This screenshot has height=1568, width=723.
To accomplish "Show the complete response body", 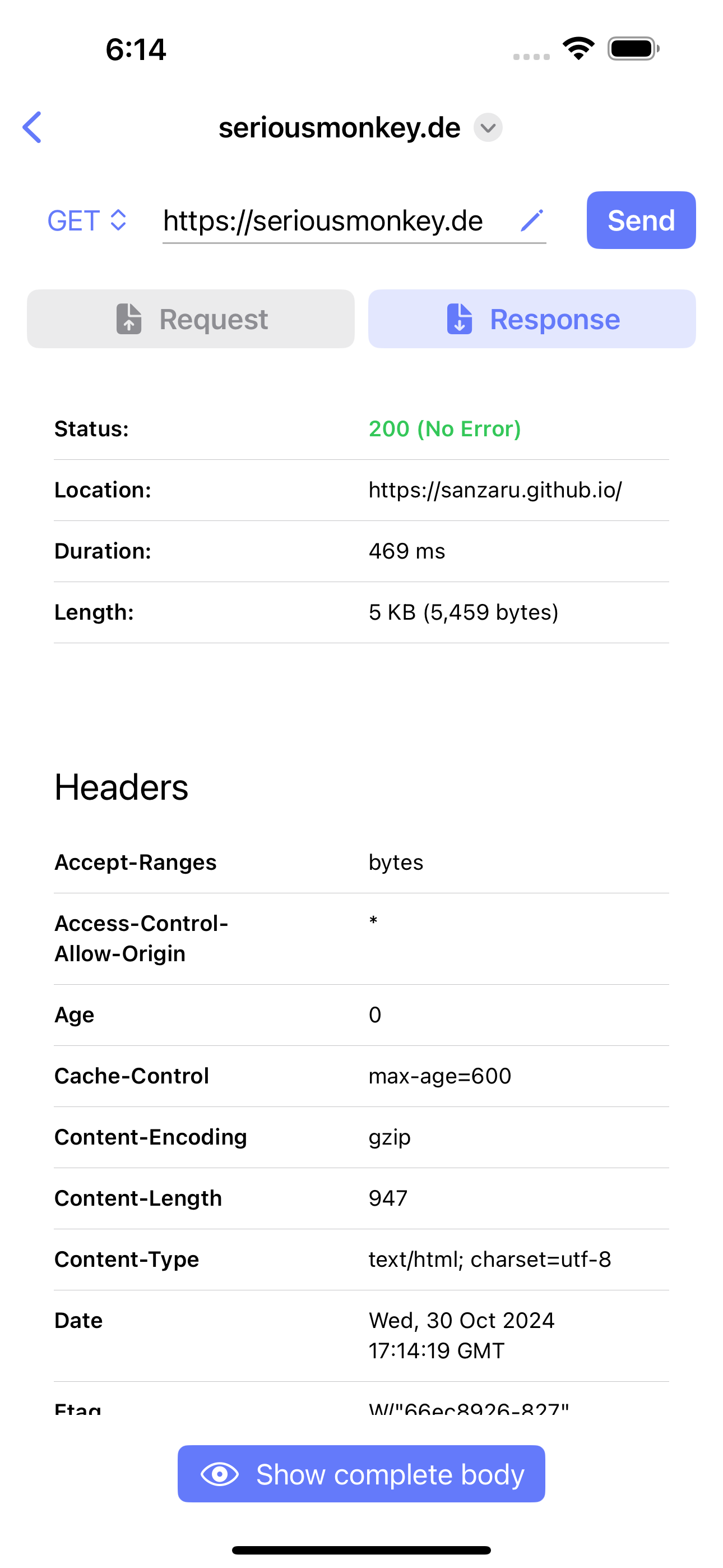I will (361, 1474).
